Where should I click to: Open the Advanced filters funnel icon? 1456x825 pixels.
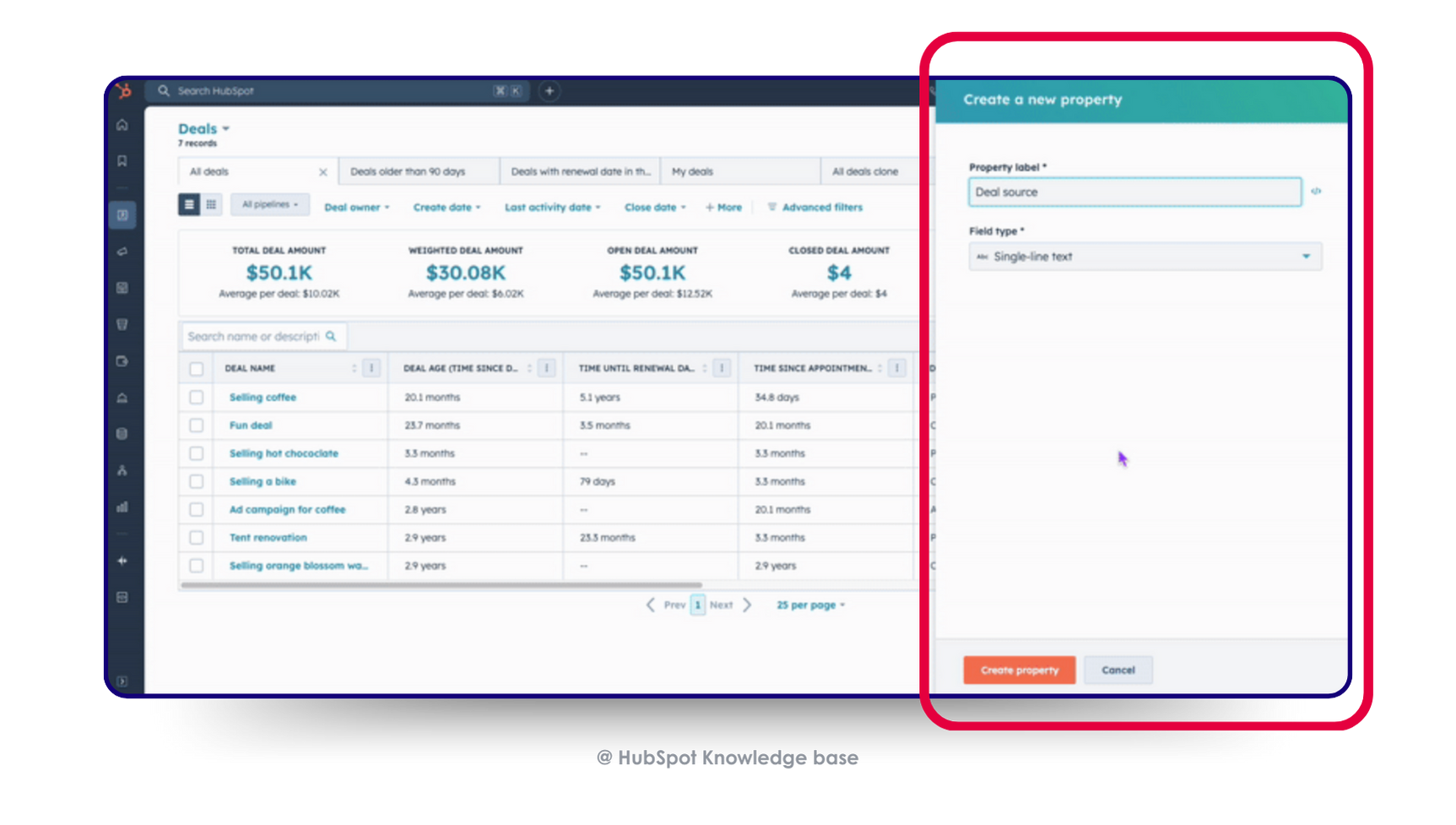771,207
